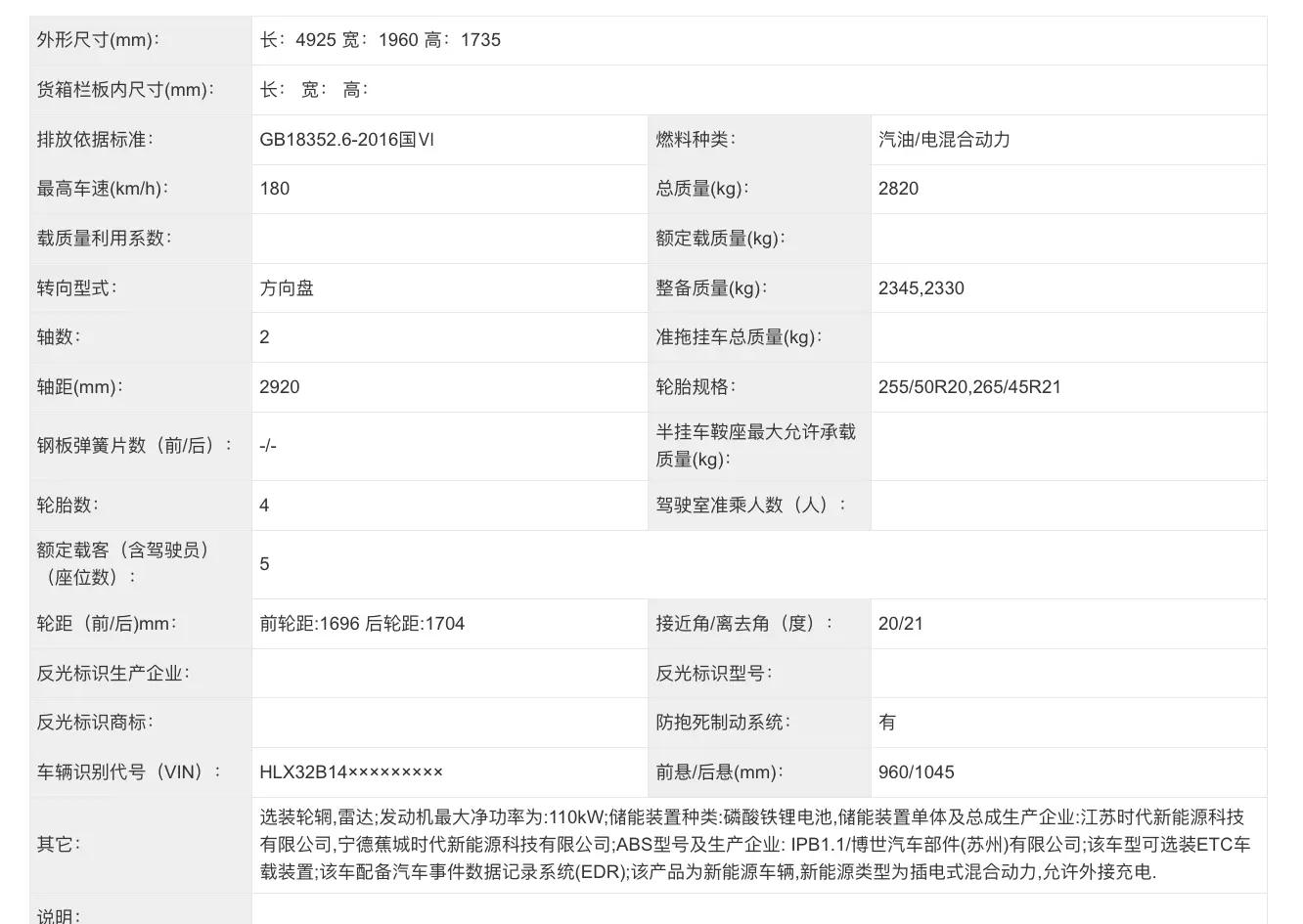Select the ABS value 有

[887, 723]
